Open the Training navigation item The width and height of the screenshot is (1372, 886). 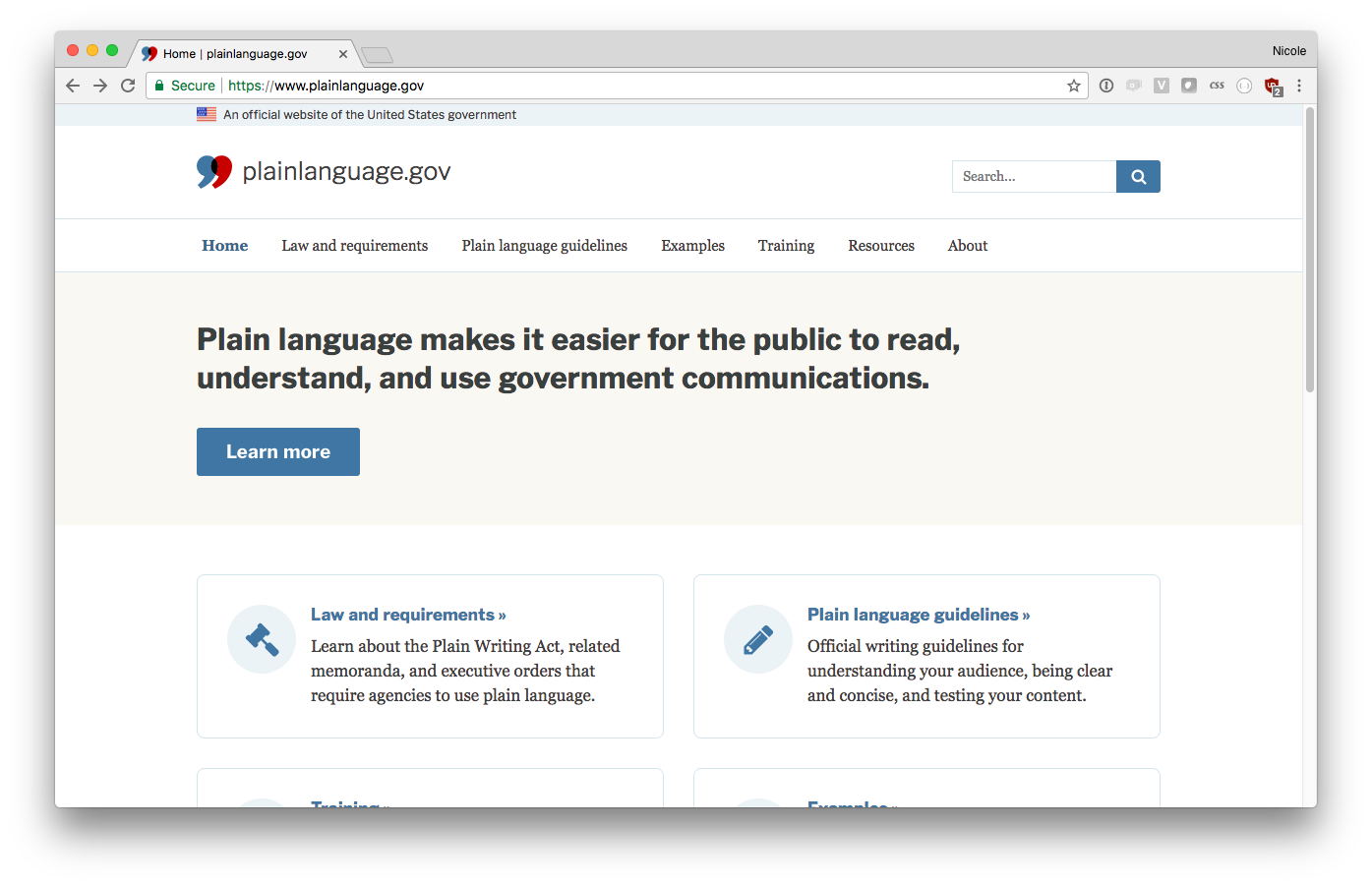pos(786,246)
